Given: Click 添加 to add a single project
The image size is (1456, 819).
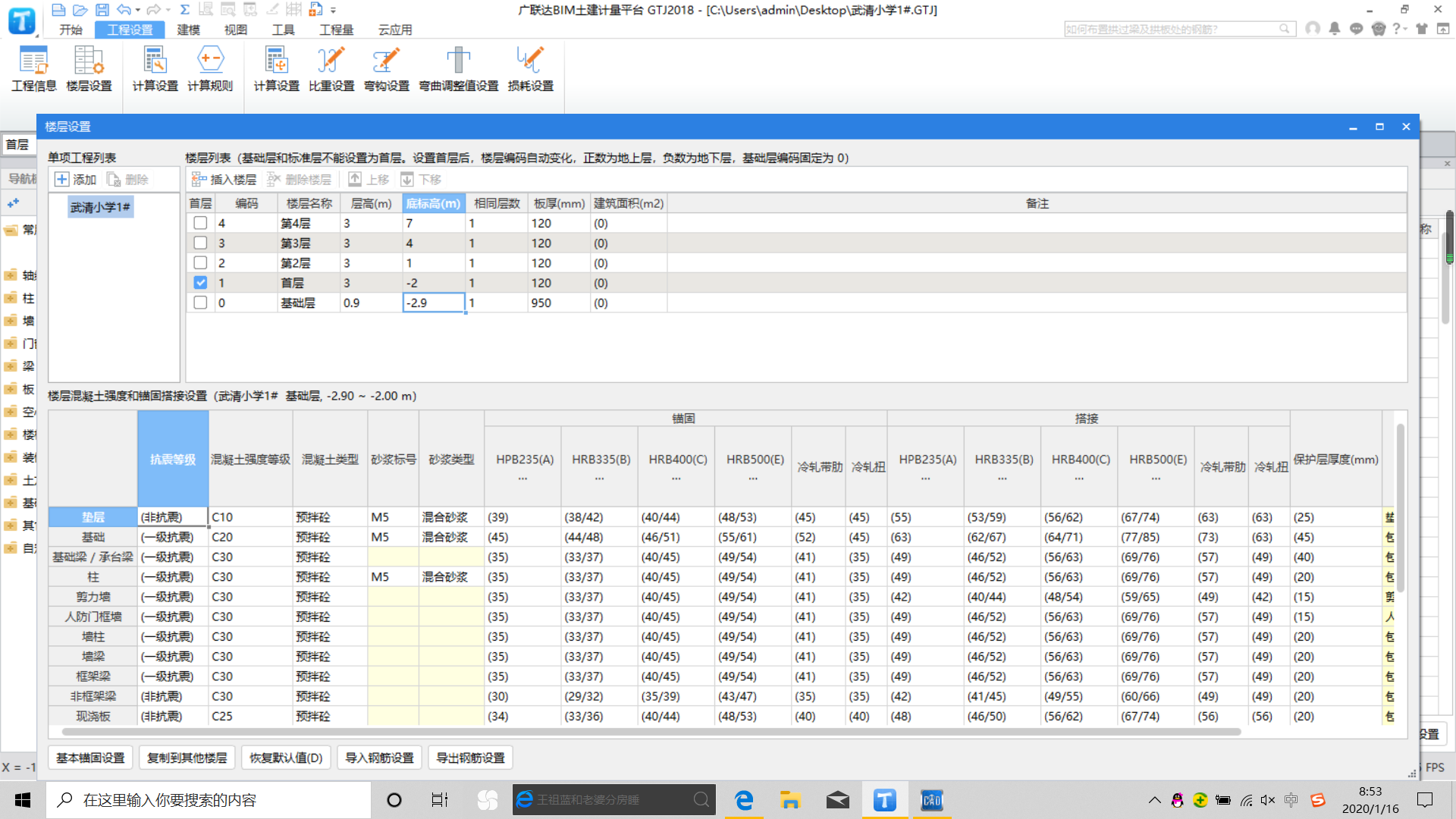Looking at the screenshot, I should [x=76, y=180].
